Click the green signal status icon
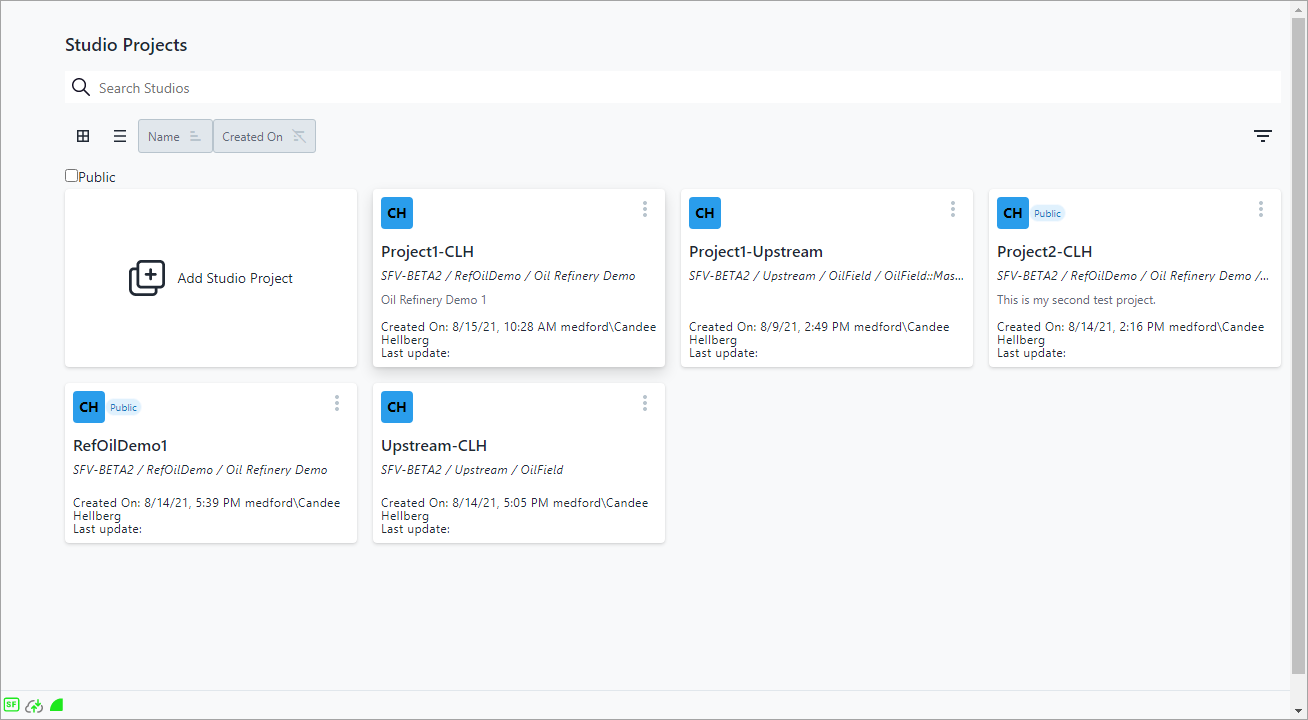 (x=57, y=705)
